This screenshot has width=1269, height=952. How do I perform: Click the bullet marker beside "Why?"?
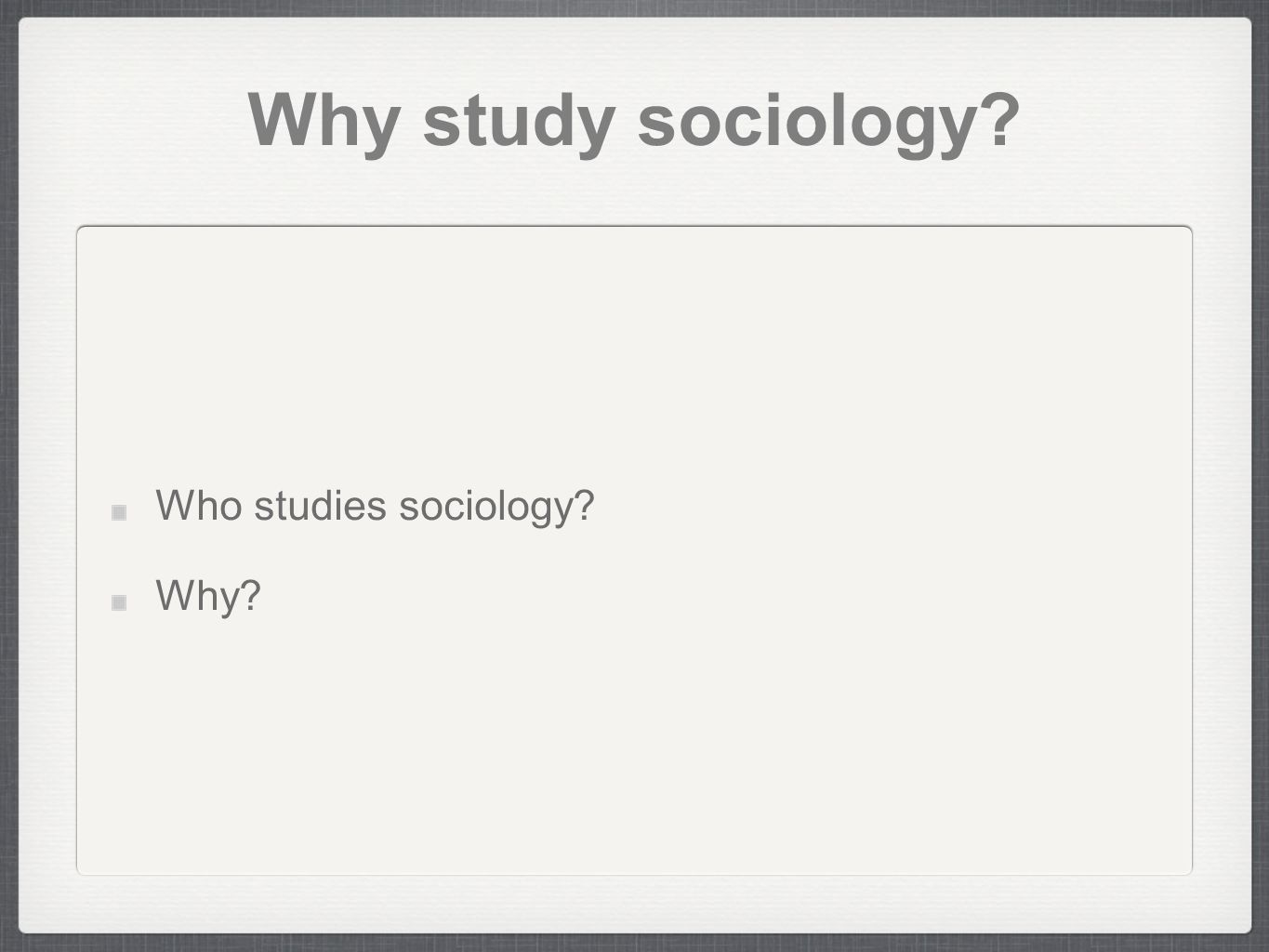[119, 603]
